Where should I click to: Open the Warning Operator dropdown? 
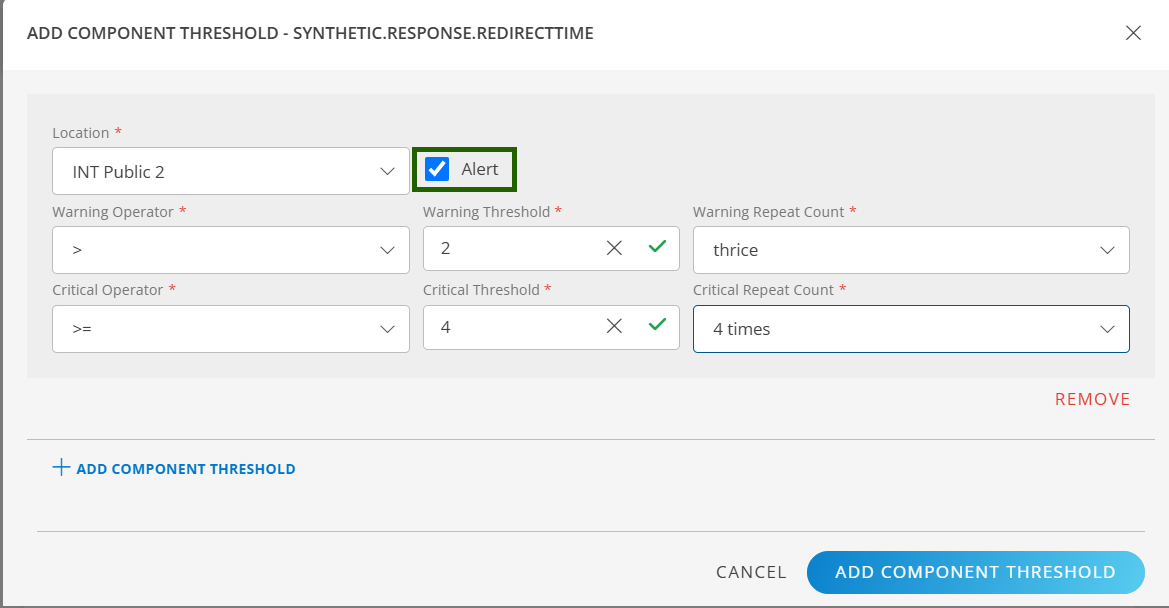[x=230, y=250]
